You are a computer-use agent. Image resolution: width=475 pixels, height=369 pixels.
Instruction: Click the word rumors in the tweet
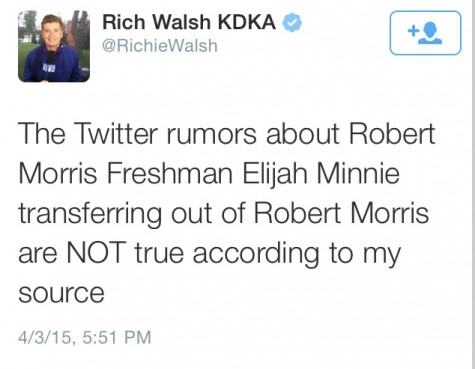click(x=211, y=136)
